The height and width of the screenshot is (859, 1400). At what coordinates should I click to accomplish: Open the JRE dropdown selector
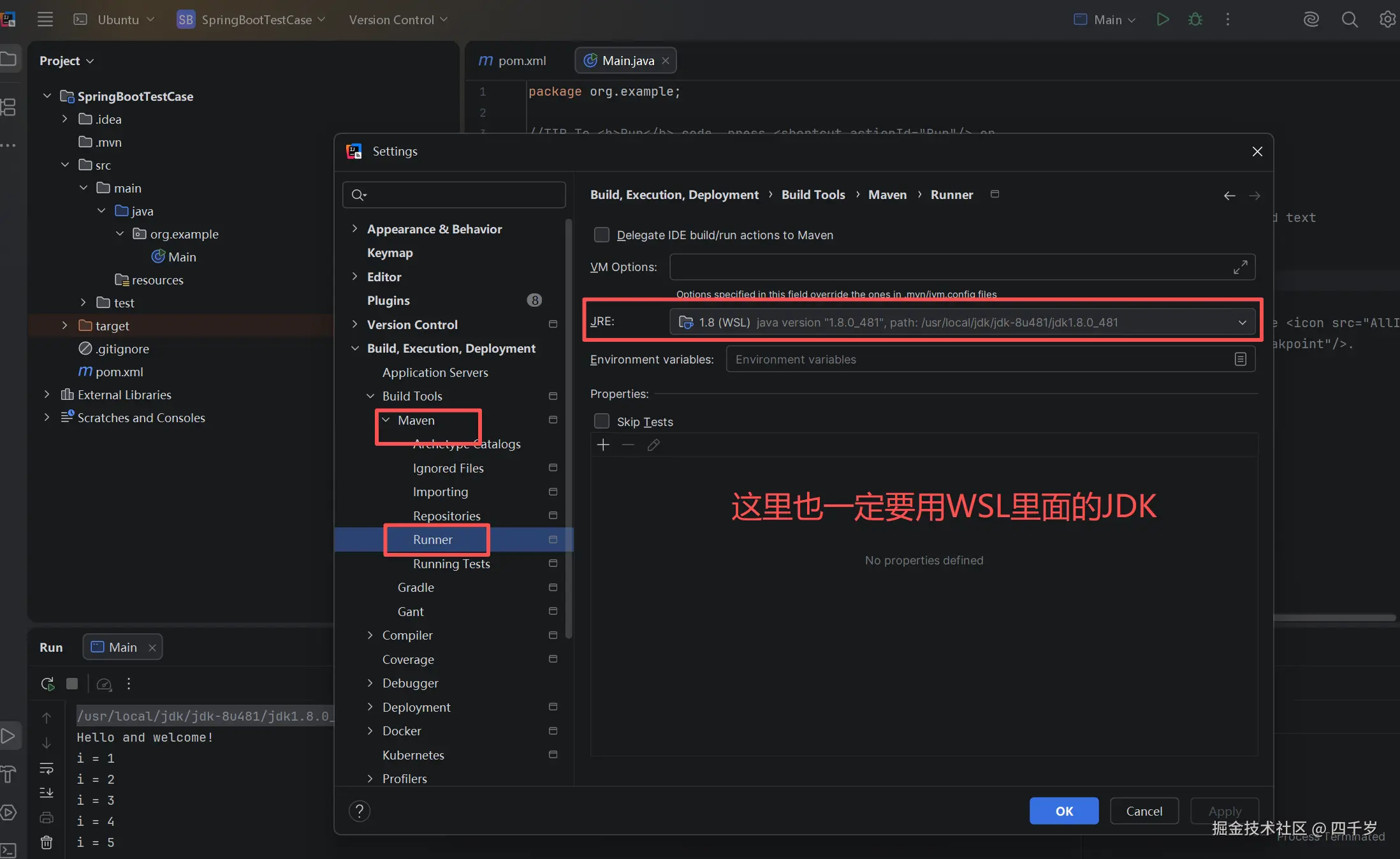tap(1241, 322)
